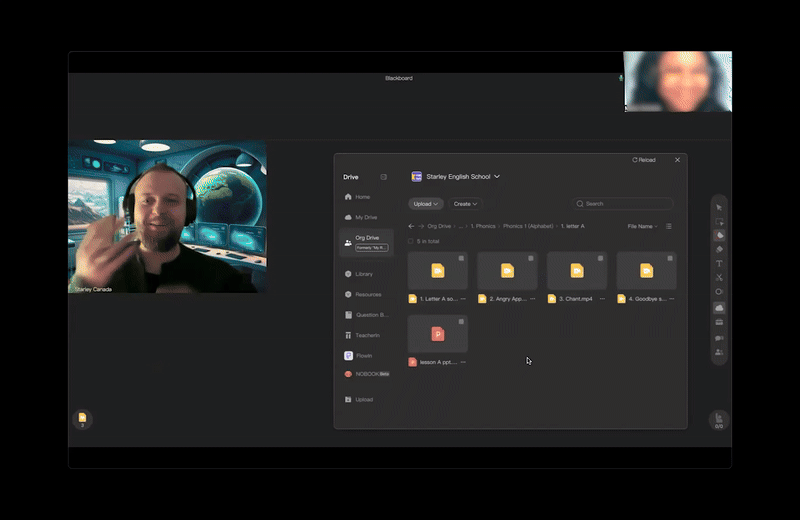Close the Drive window

pyautogui.click(x=677, y=160)
